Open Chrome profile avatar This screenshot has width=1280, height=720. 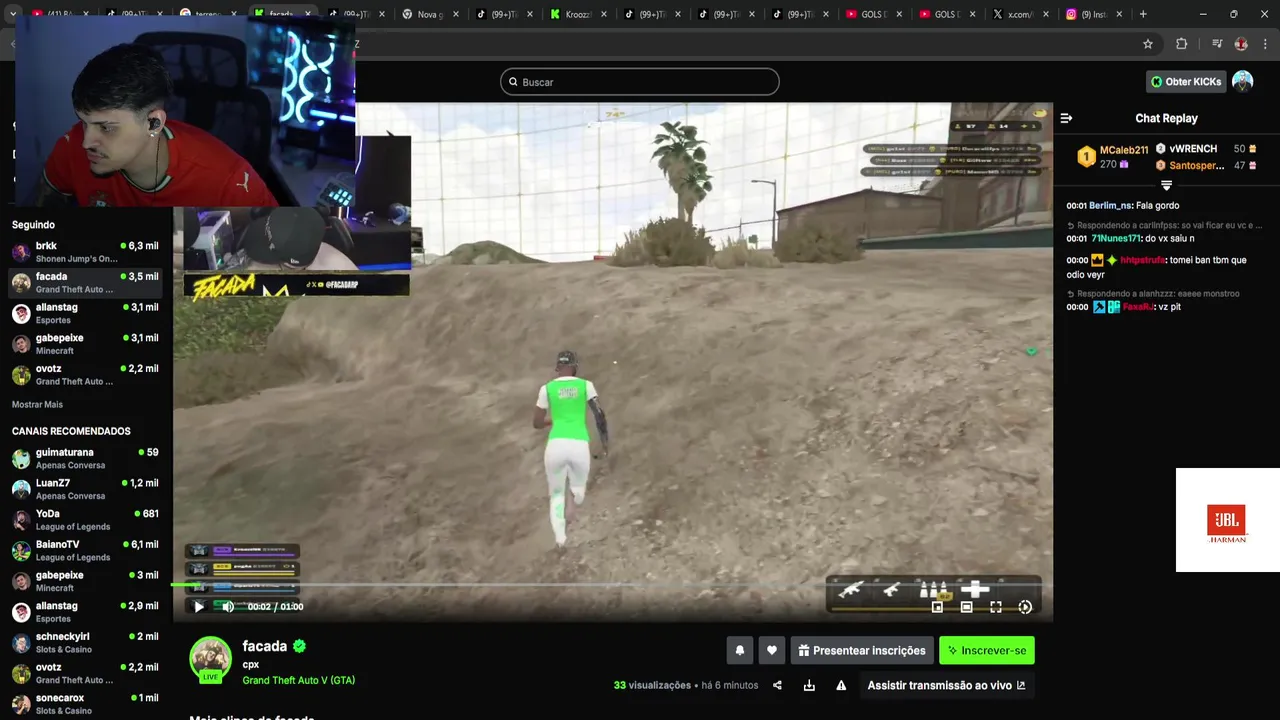tap(1241, 44)
